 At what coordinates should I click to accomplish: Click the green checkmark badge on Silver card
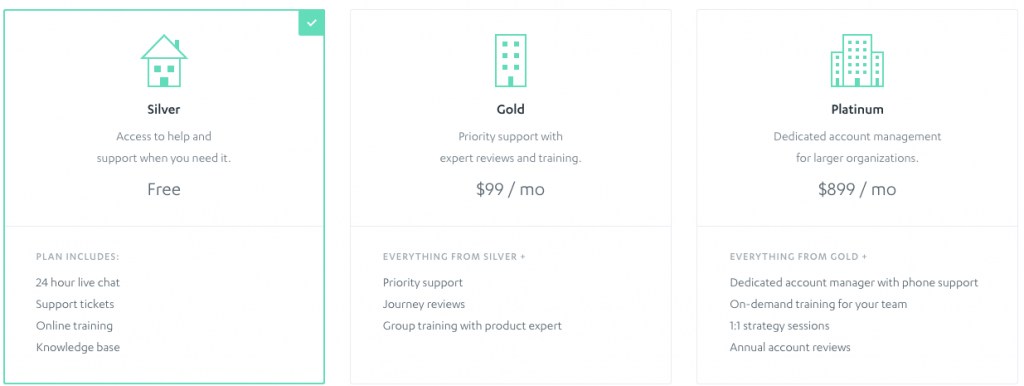click(x=312, y=23)
